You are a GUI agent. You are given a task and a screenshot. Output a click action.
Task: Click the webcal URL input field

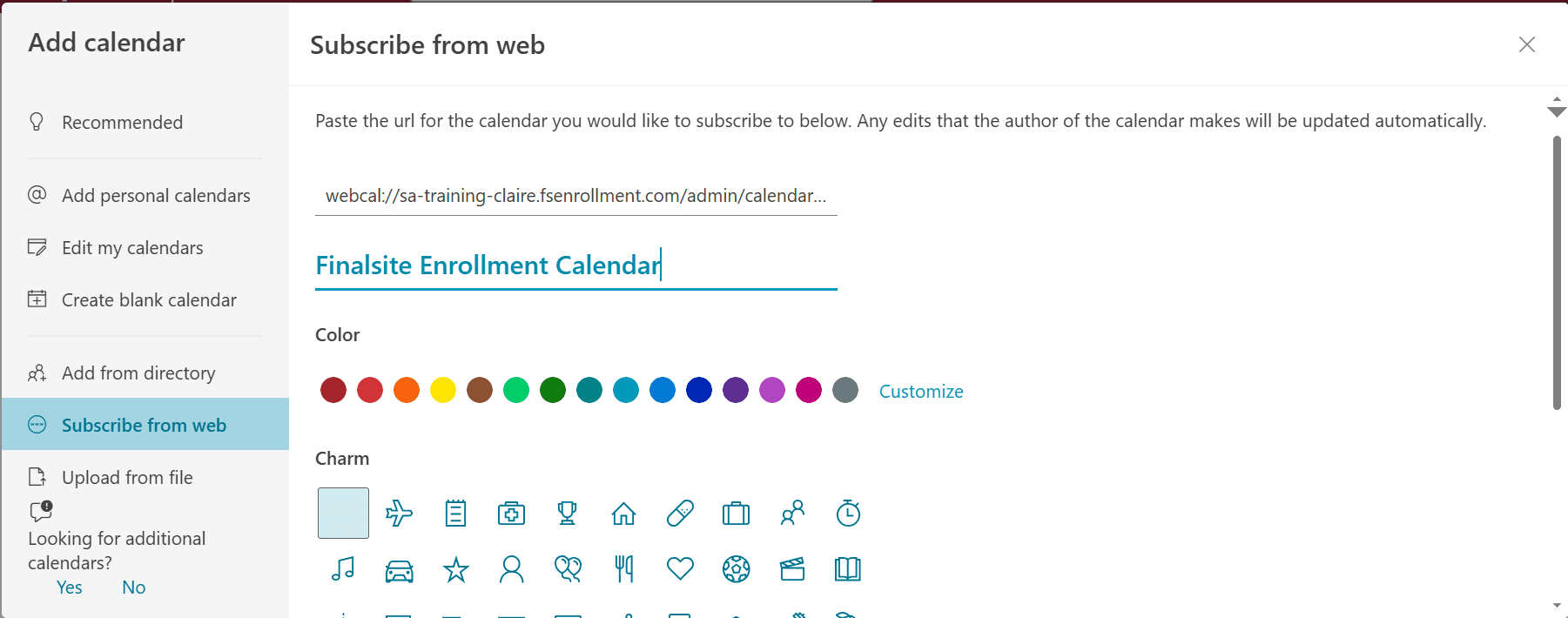click(575, 196)
